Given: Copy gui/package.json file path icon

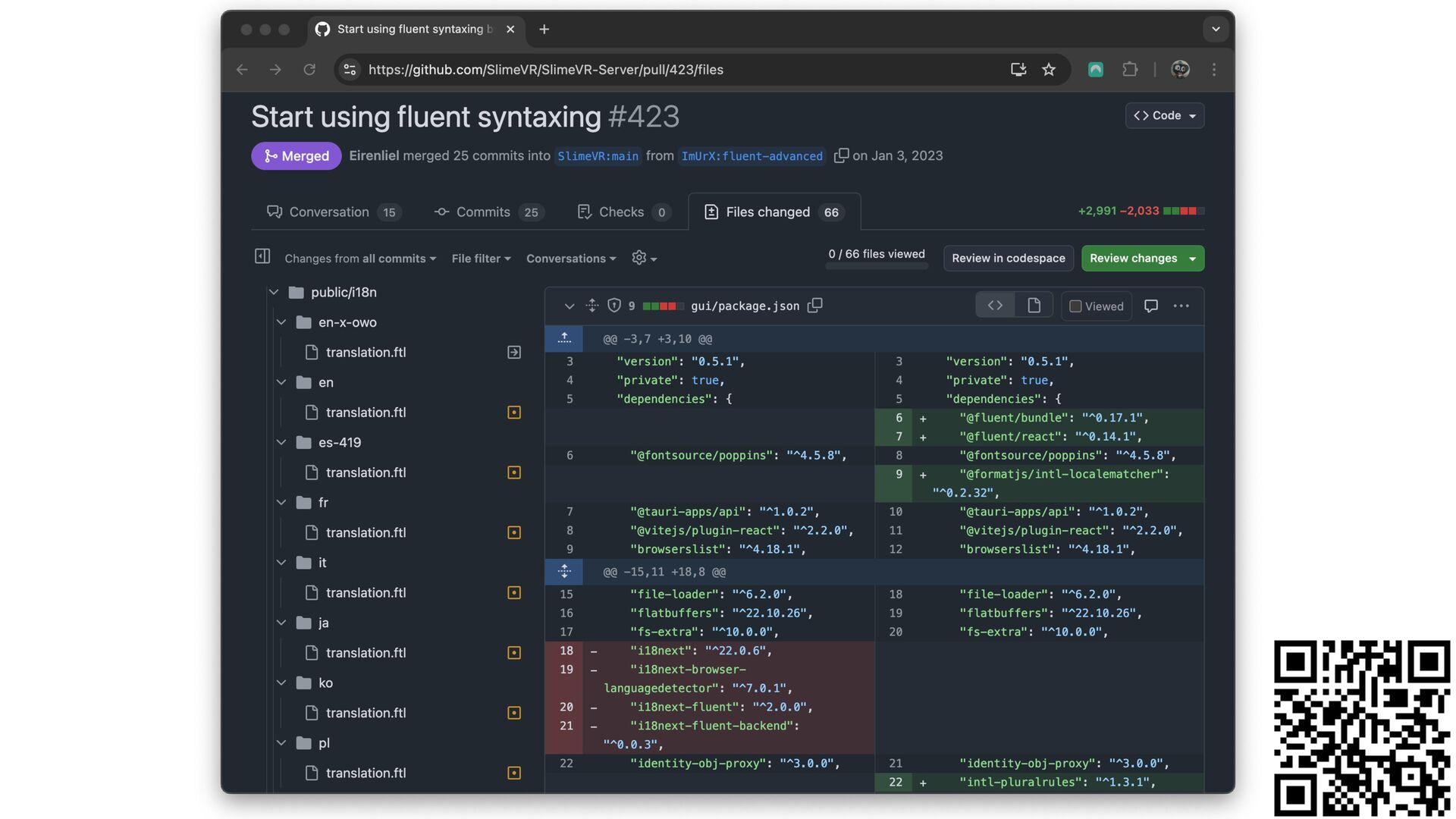Looking at the screenshot, I should pyautogui.click(x=815, y=306).
